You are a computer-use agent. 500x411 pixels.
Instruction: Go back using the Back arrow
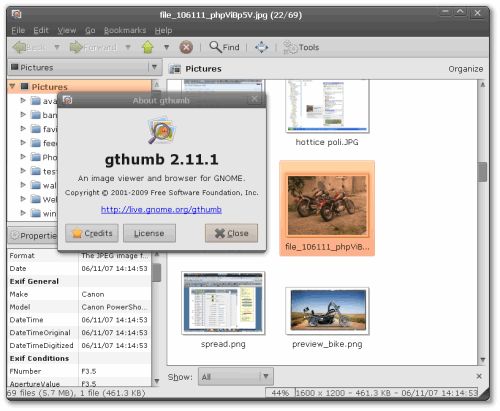(x=28, y=47)
